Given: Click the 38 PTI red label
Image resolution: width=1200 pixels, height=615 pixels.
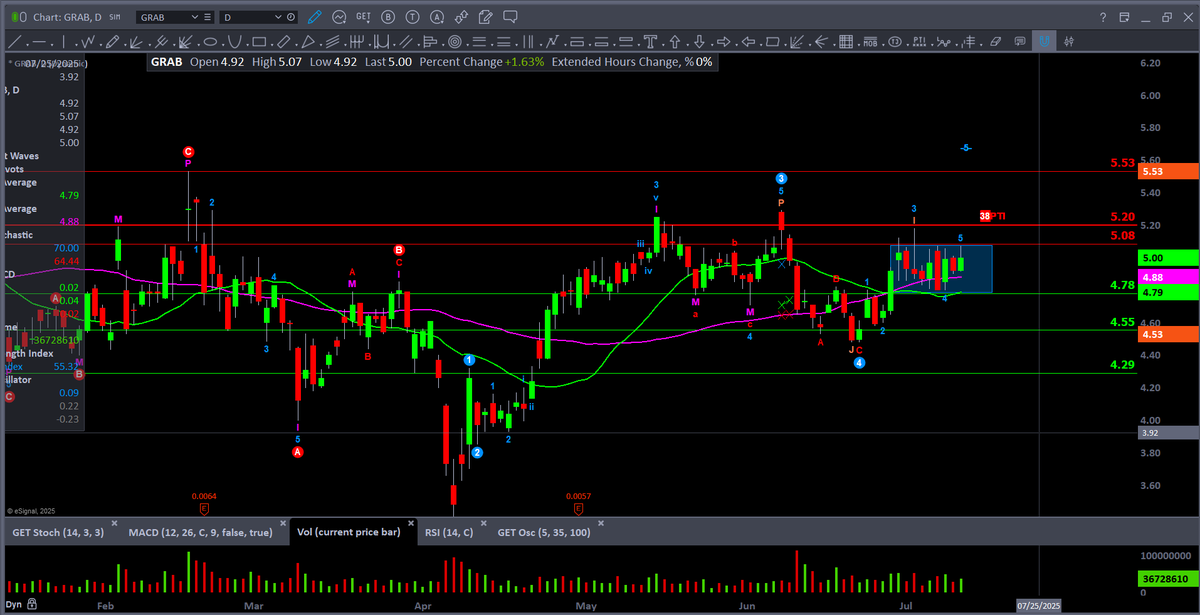Looking at the screenshot, I should point(991,216).
